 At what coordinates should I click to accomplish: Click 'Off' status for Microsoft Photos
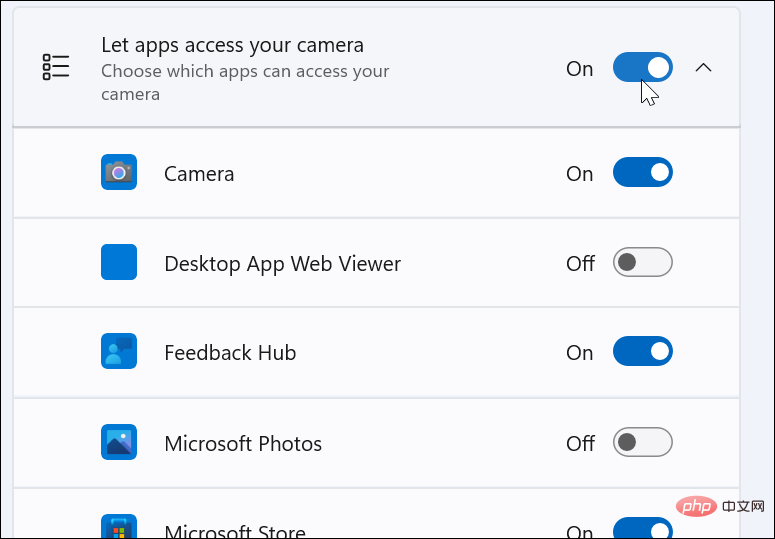(x=580, y=444)
